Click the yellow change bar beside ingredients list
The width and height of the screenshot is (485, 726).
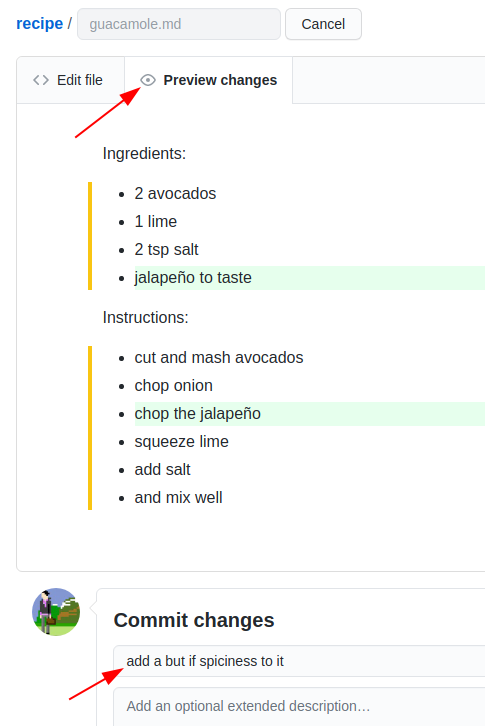click(90, 236)
